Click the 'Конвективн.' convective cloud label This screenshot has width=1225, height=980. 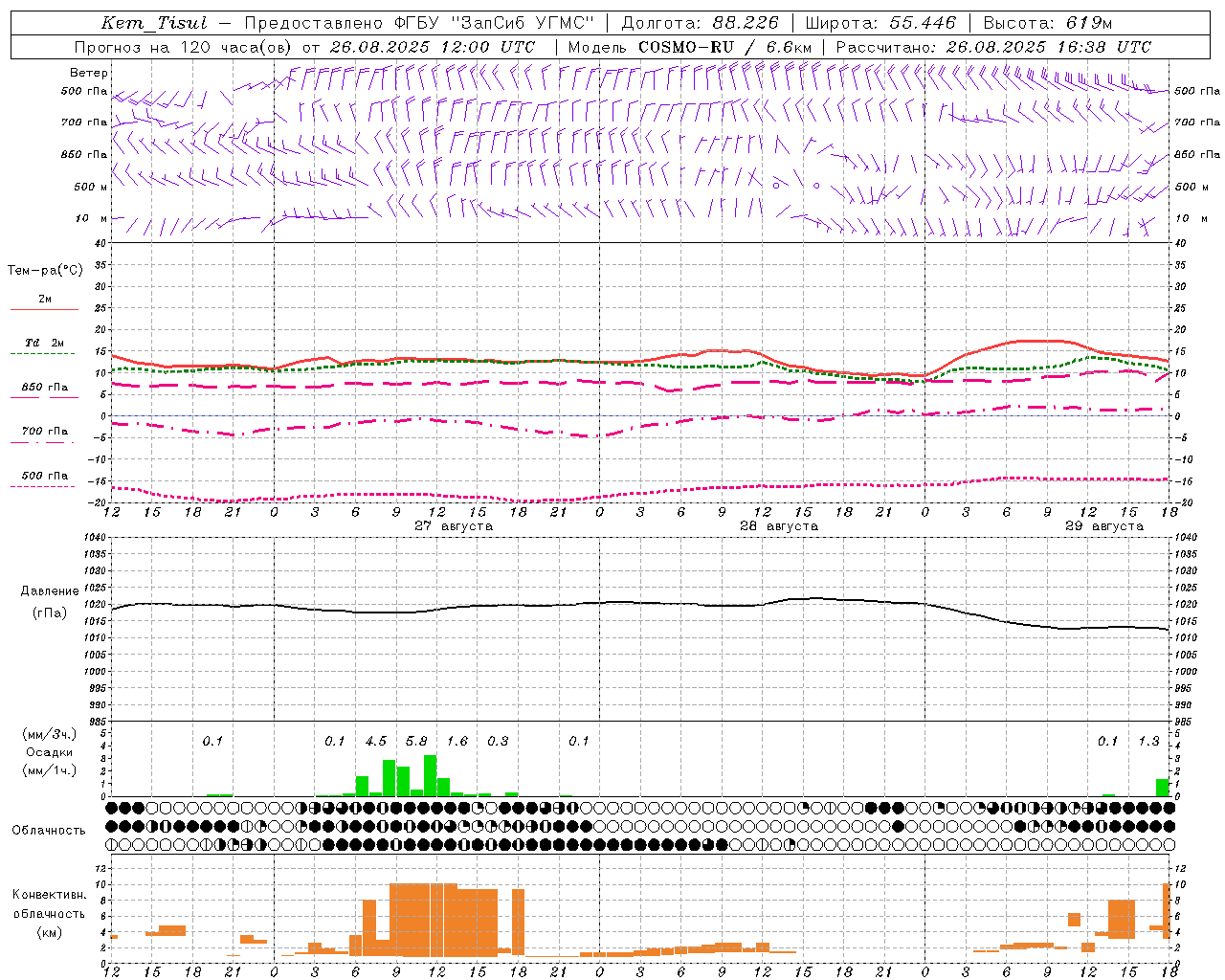[50, 895]
